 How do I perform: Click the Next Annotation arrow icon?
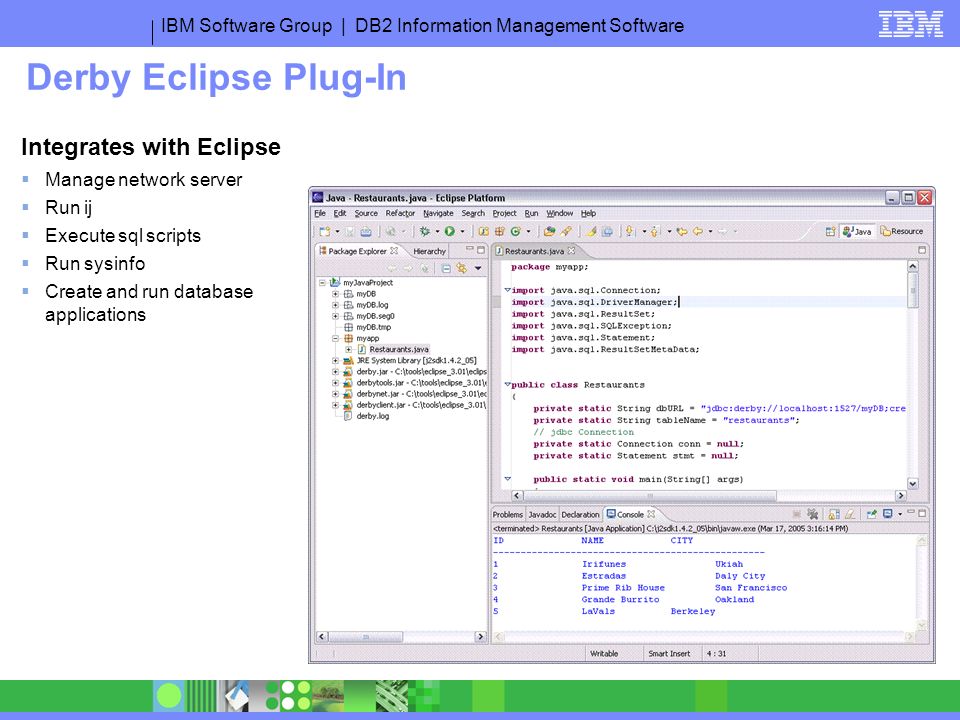click(629, 231)
